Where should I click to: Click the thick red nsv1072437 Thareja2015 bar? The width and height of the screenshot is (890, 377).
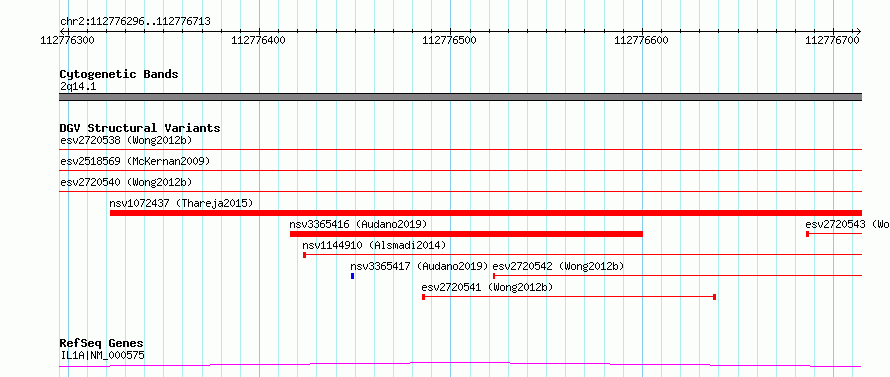tap(486, 213)
